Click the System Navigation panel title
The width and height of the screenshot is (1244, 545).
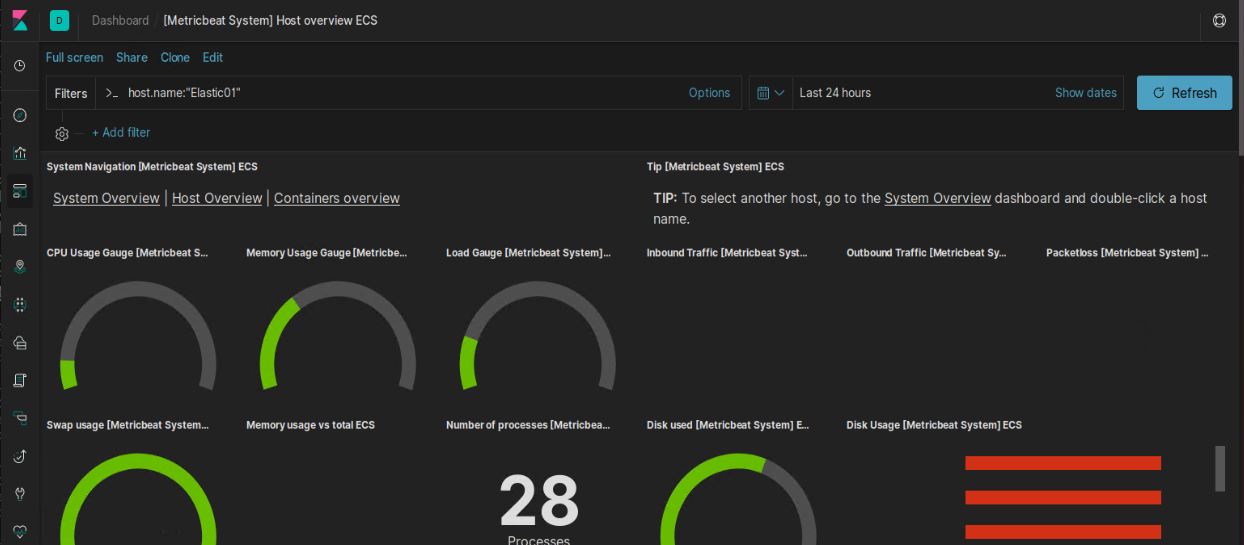click(x=152, y=167)
